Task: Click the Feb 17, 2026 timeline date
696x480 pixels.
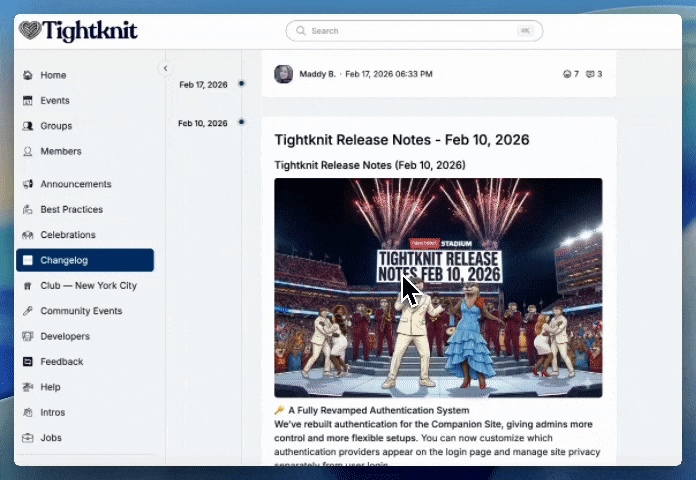Action: point(203,84)
